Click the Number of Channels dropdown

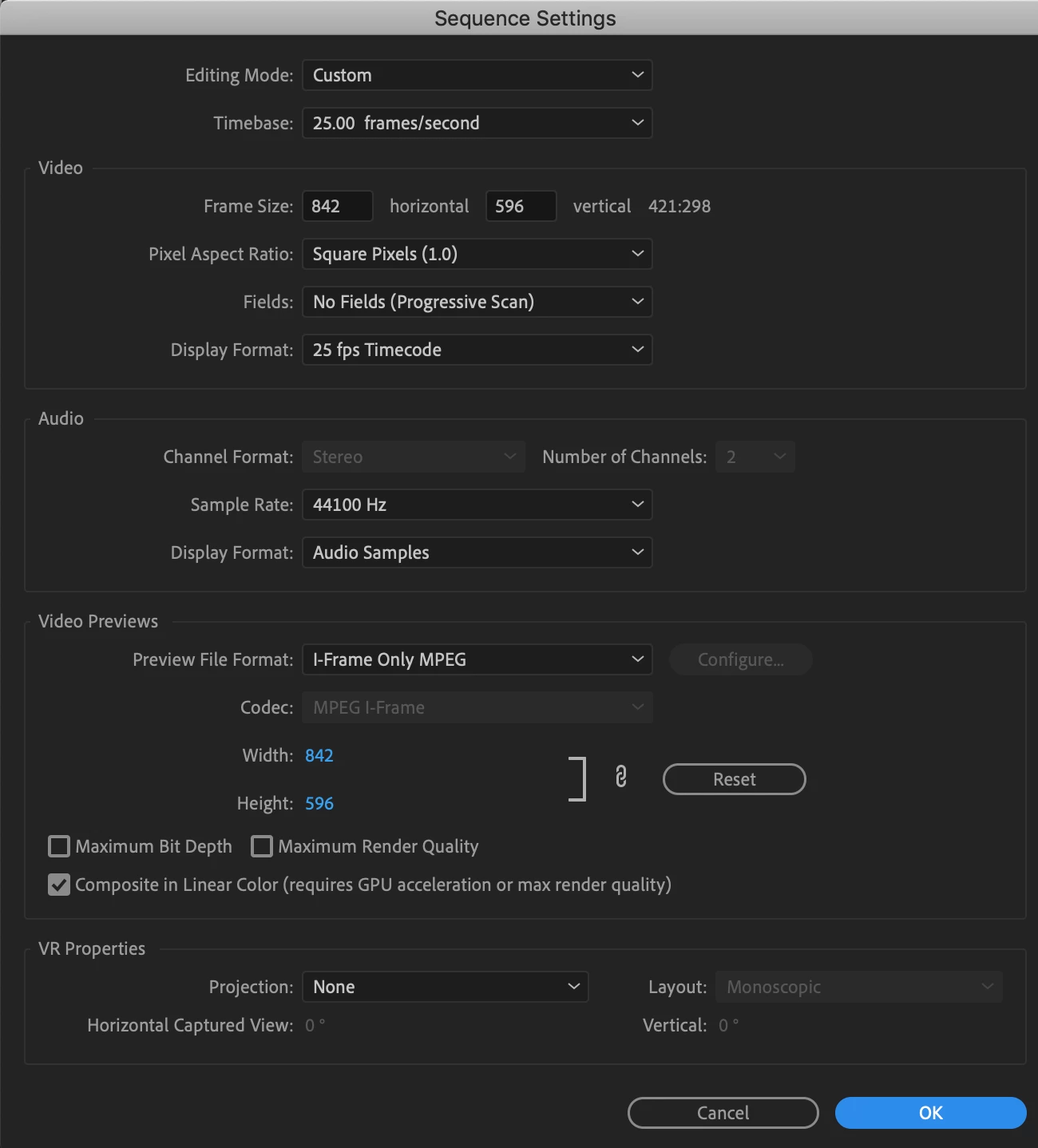[x=755, y=457]
